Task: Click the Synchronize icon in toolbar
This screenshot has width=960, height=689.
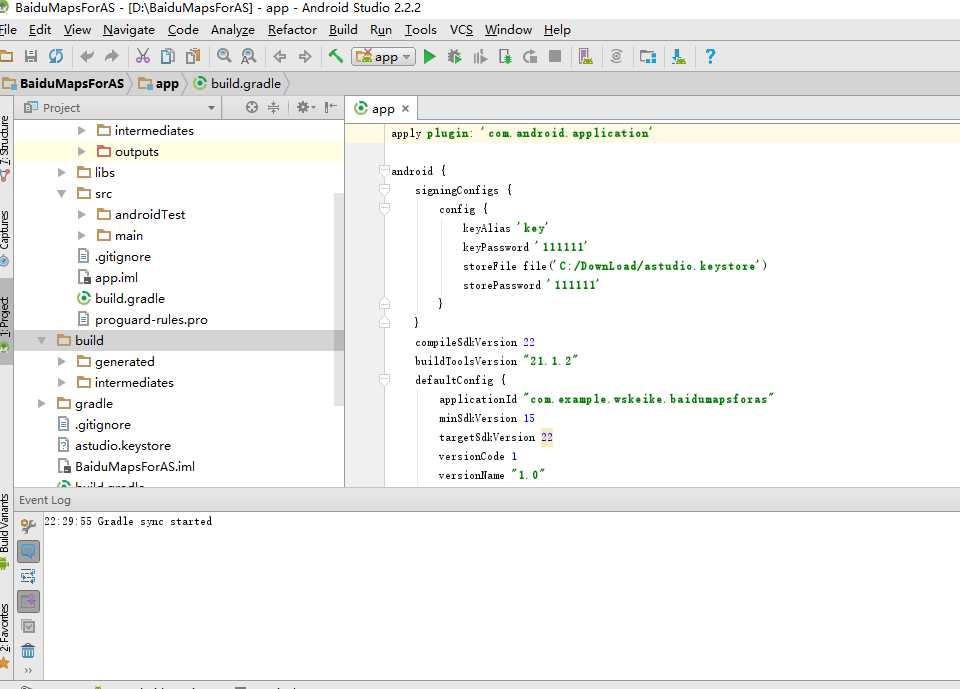Action: pos(56,56)
